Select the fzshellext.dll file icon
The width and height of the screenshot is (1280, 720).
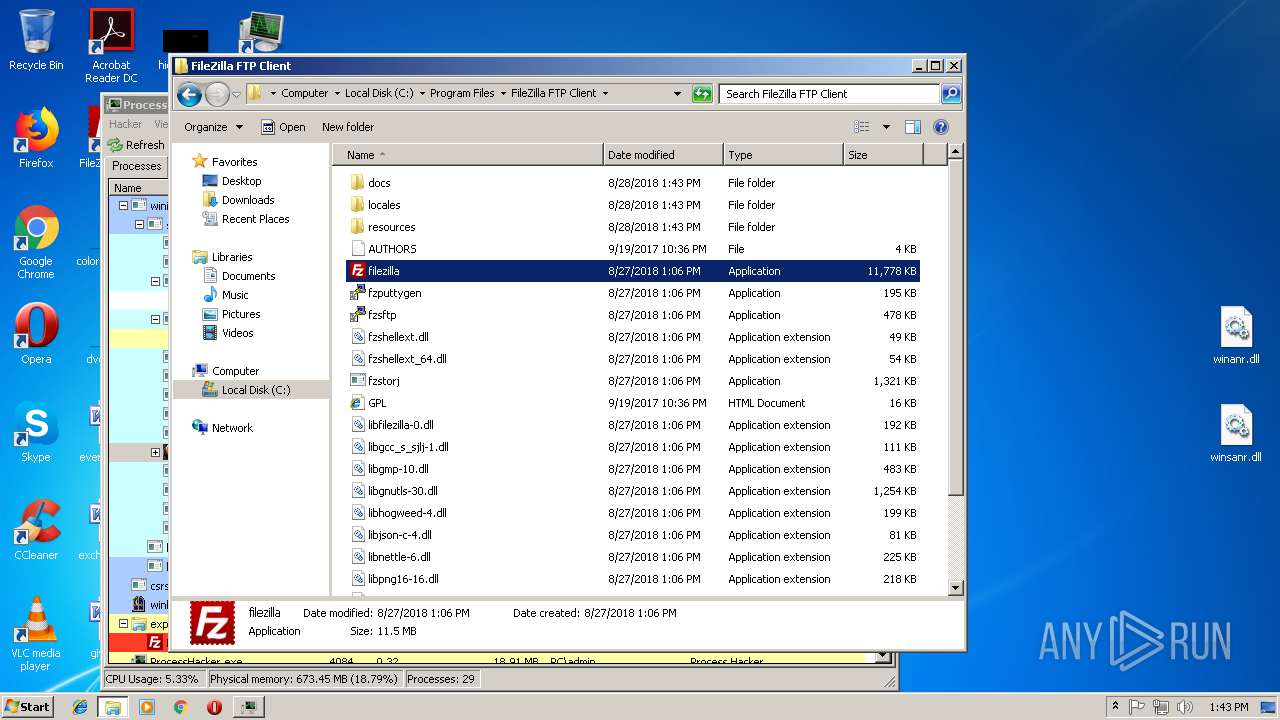point(358,337)
